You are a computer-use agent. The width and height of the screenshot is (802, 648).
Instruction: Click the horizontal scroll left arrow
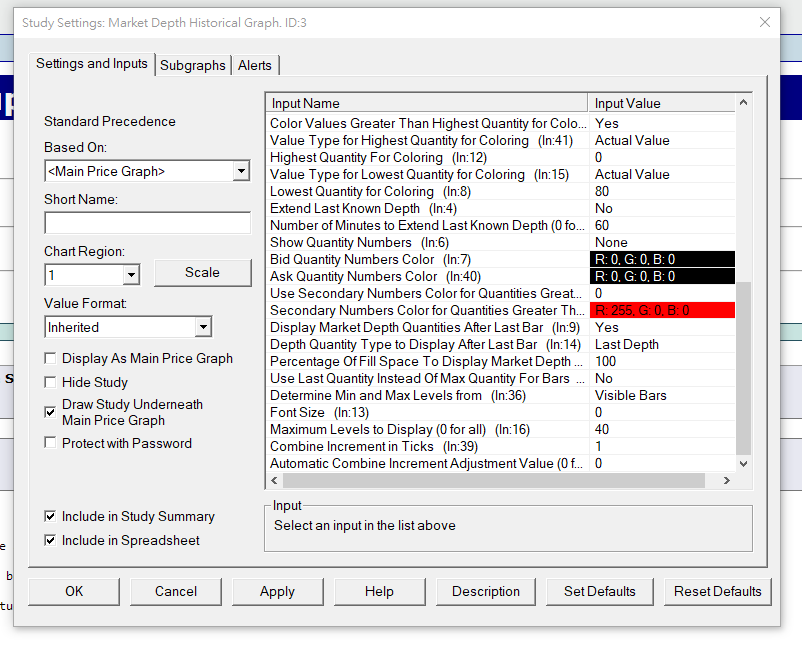pyautogui.click(x=275, y=480)
